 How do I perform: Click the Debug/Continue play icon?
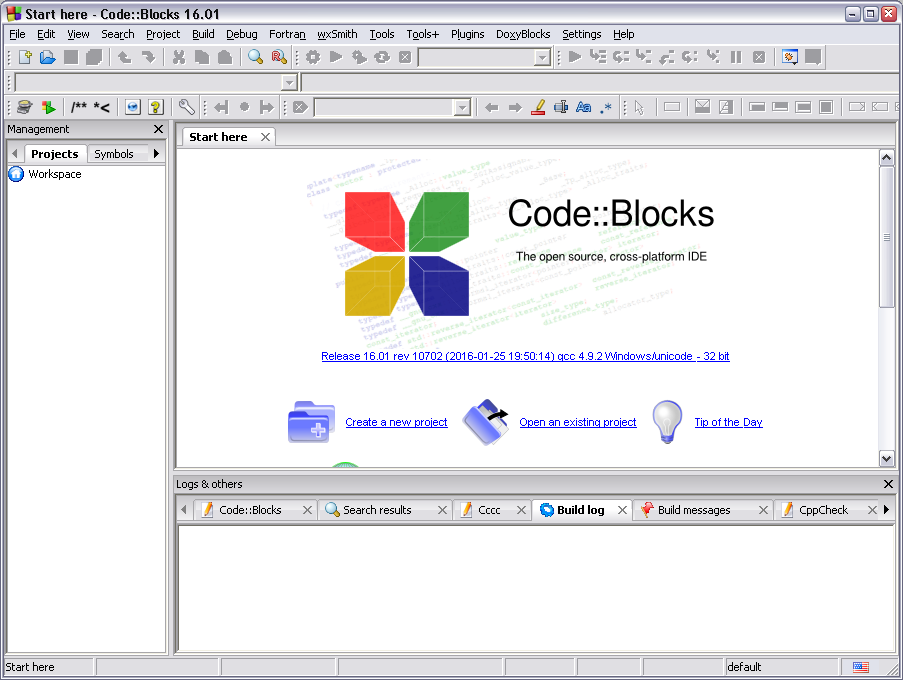tap(575, 57)
